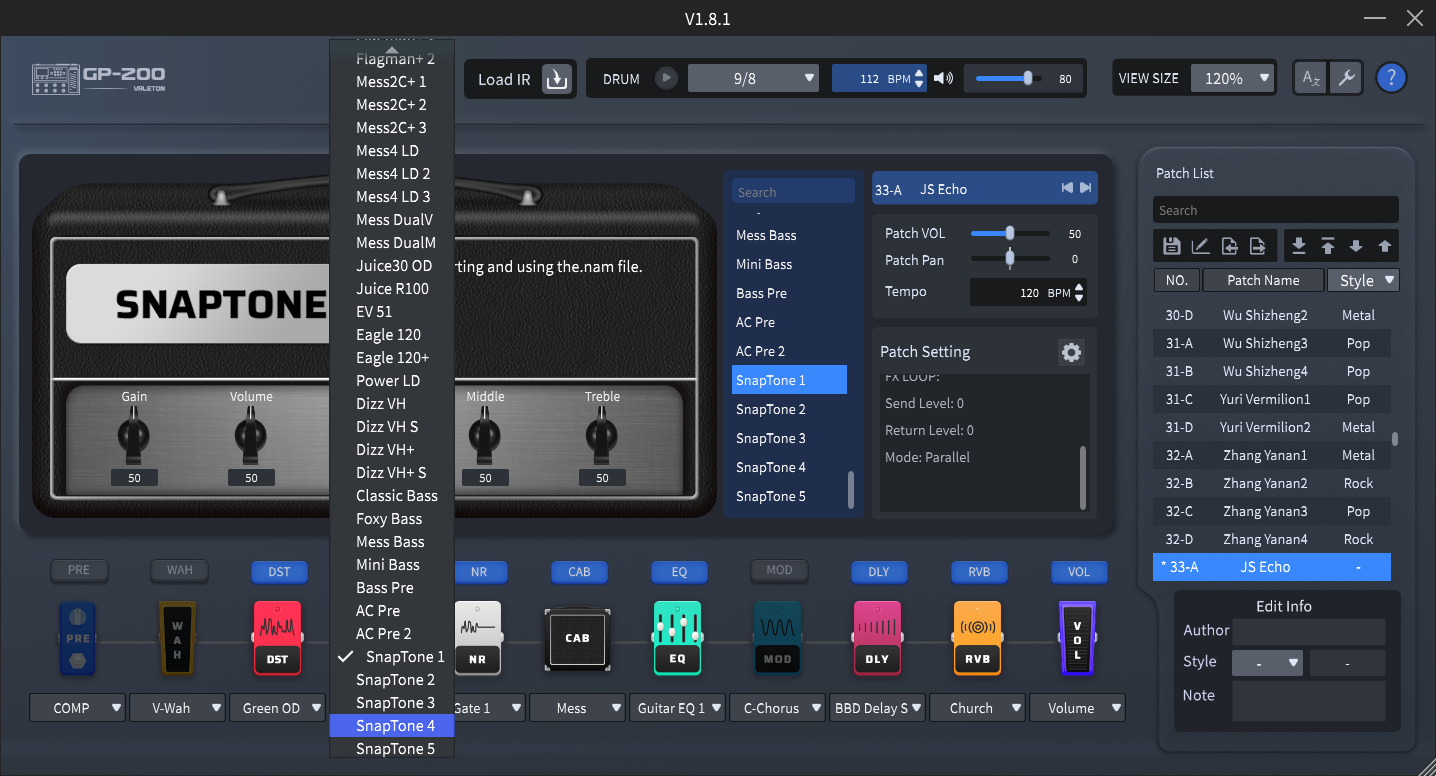Click the drum volume slider

(1008, 79)
